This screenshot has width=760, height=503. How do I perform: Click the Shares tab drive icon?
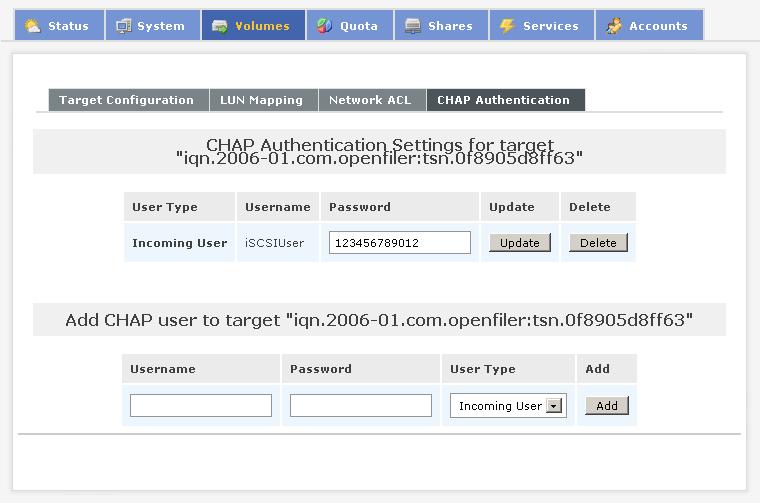(x=412, y=26)
